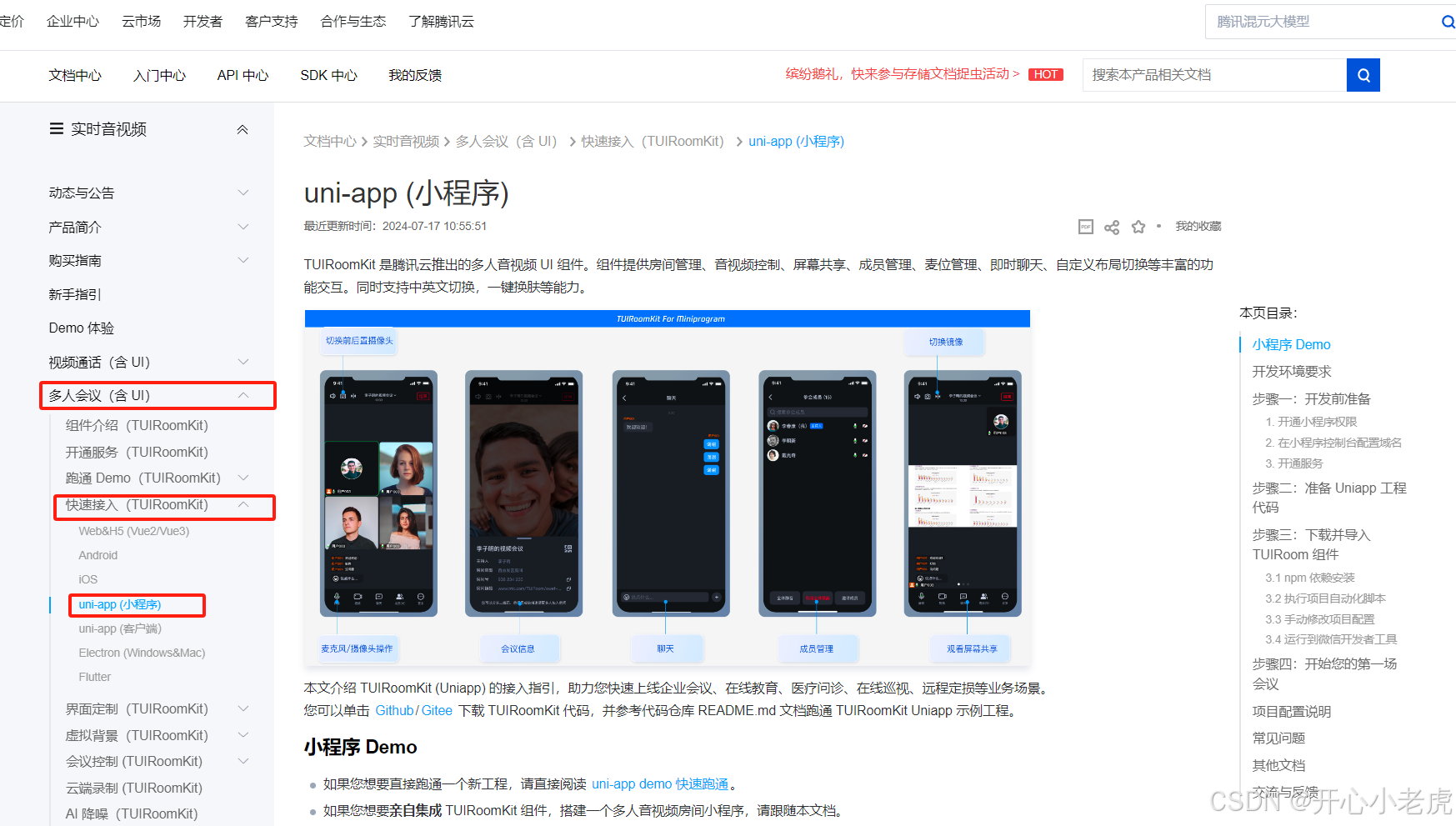Expand 会议控制 (TUIRoomKit) item
The image size is (1456, 826).
tap(243, 761)
